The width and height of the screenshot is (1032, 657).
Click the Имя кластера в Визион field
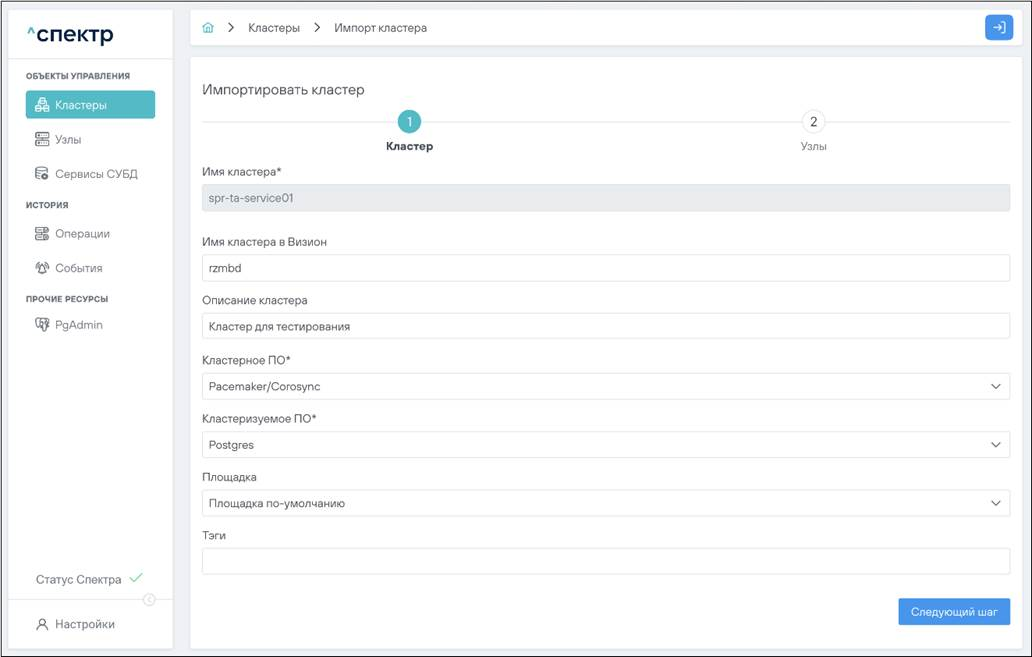(x=605, y=268)
